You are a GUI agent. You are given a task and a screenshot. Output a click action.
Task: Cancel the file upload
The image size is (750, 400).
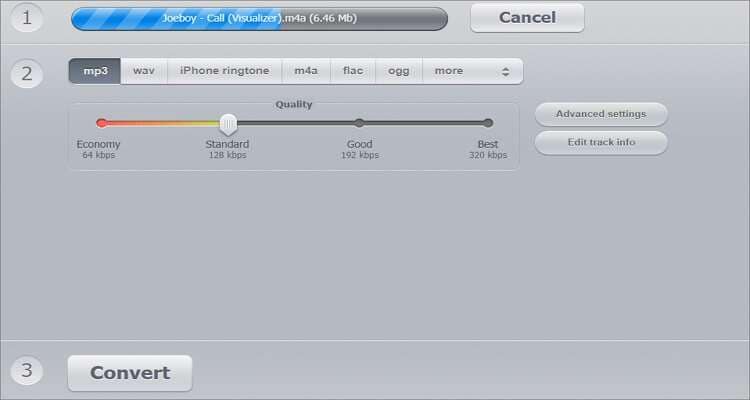pos(527,18)
